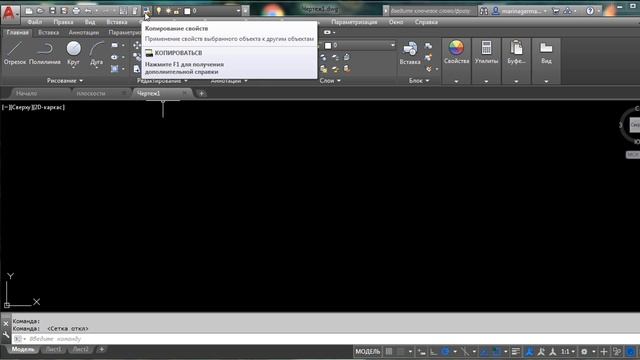
Task: Toggle annotation visibility blue icon in status bar
Action: 530,351
